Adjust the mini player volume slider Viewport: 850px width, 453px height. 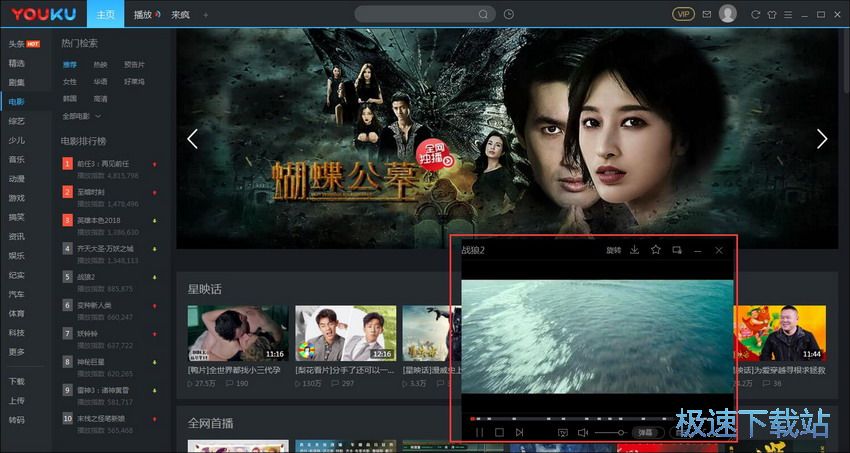[x=610, y=432]
